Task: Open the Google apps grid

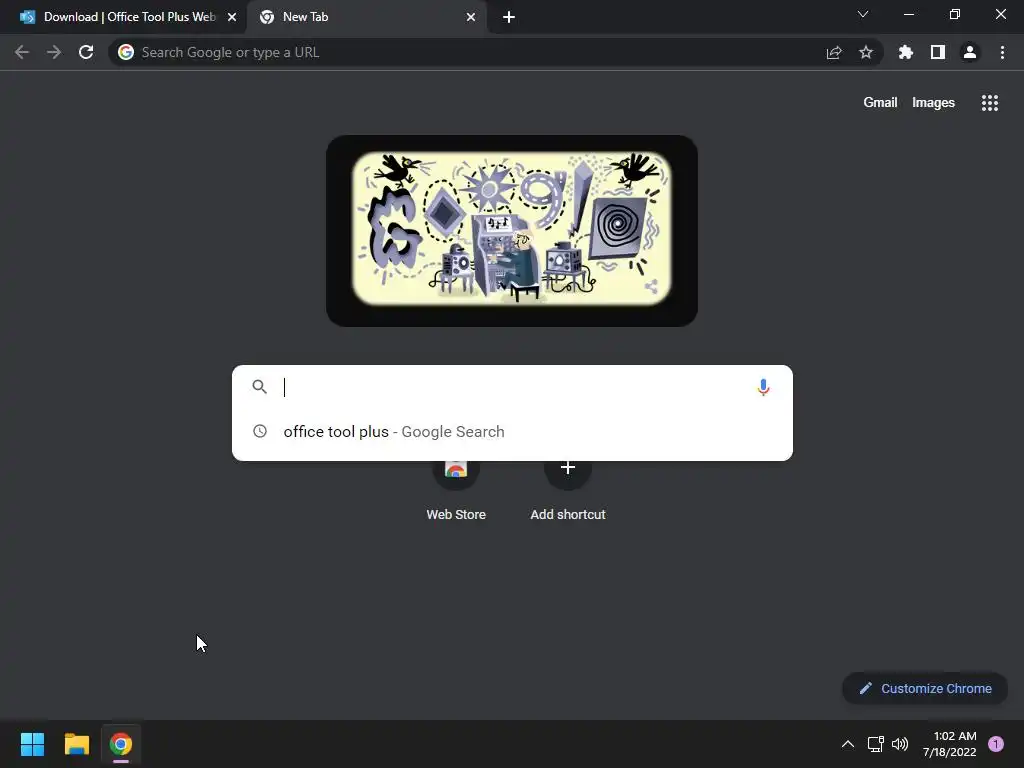Action: (989, 103)
